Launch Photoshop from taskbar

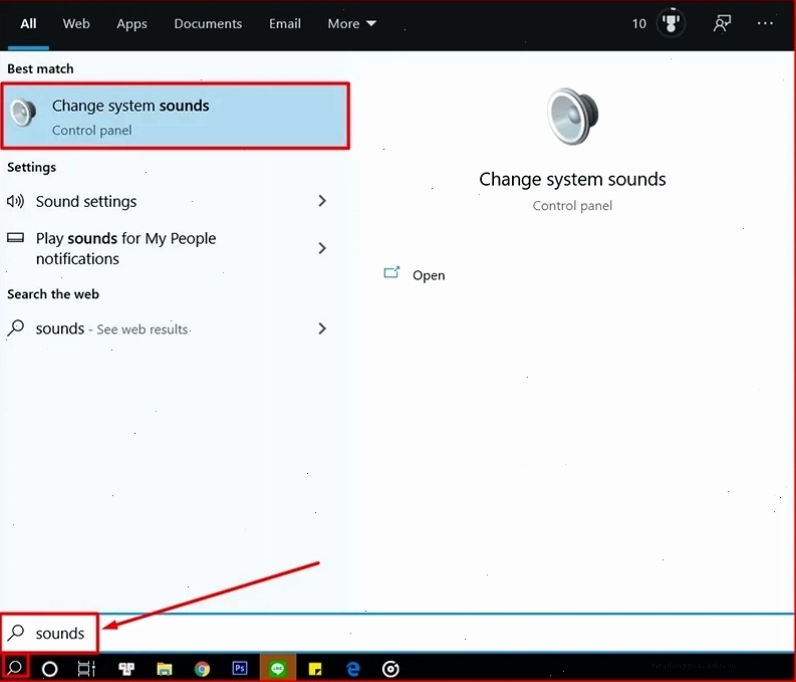click(240, 668)
